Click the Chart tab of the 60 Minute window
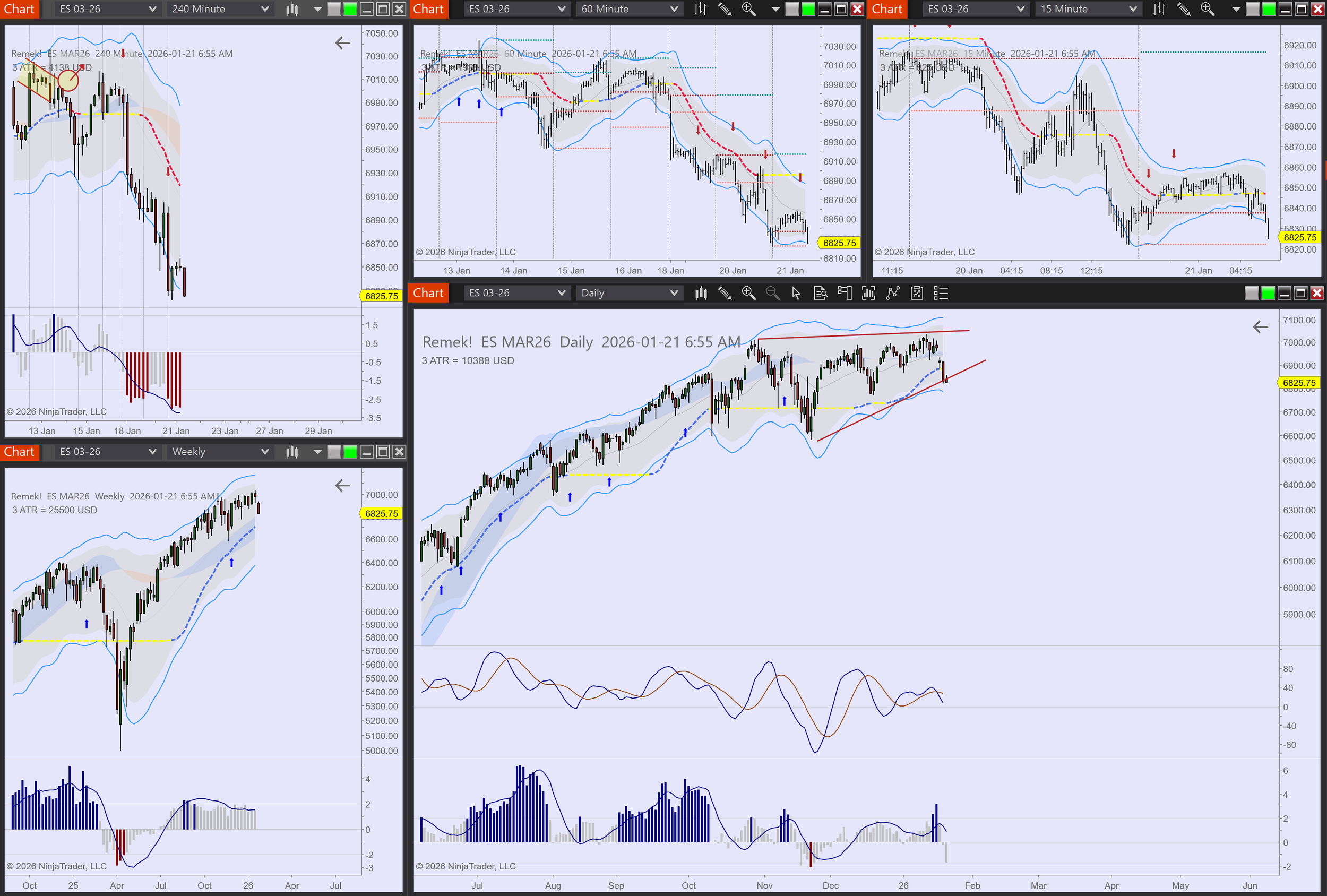The height and width of the screenshot is (896, 1327). pyautogui.click(x=428, y=9)
